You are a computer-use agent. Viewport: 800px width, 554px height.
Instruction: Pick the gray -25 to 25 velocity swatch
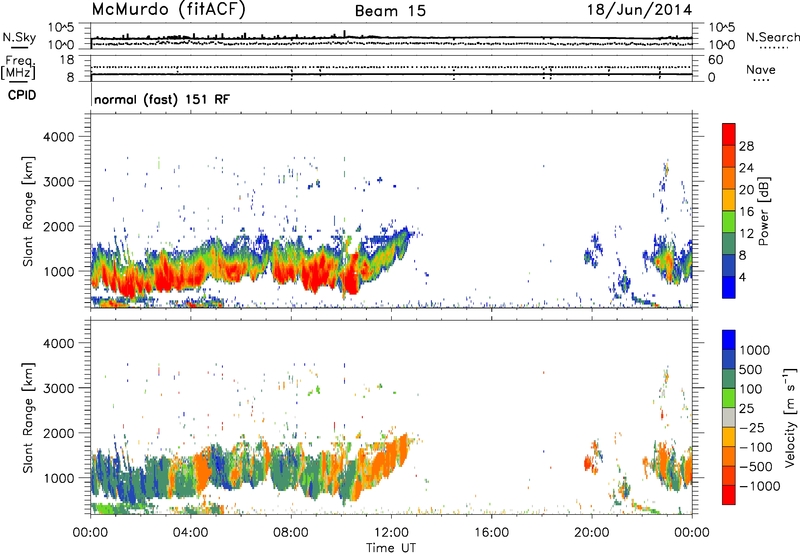point(729,417)
